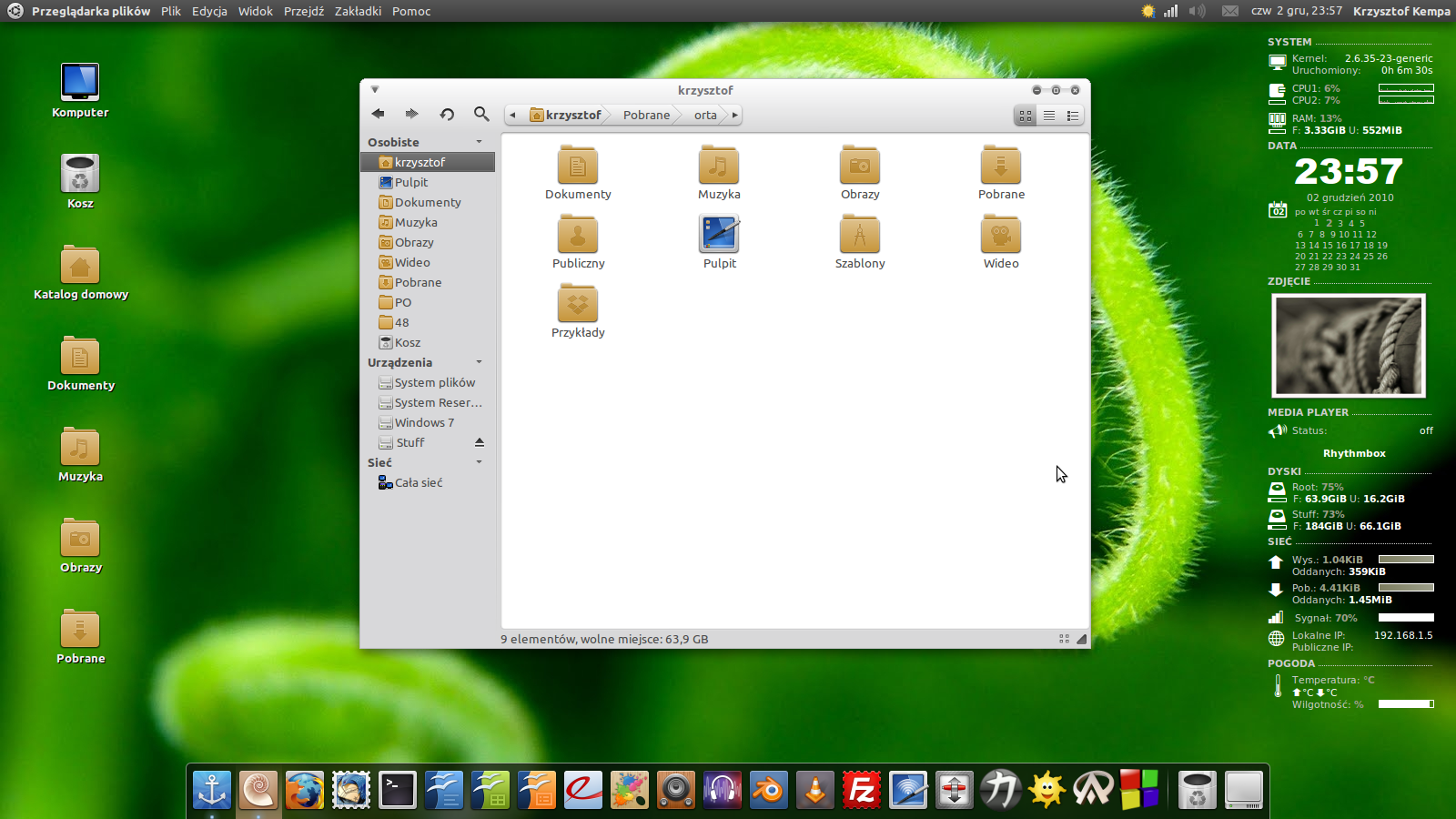1456x819 pixels.
Task: Collapse the Osobiste sidebar section
Action: click(479, 142)
